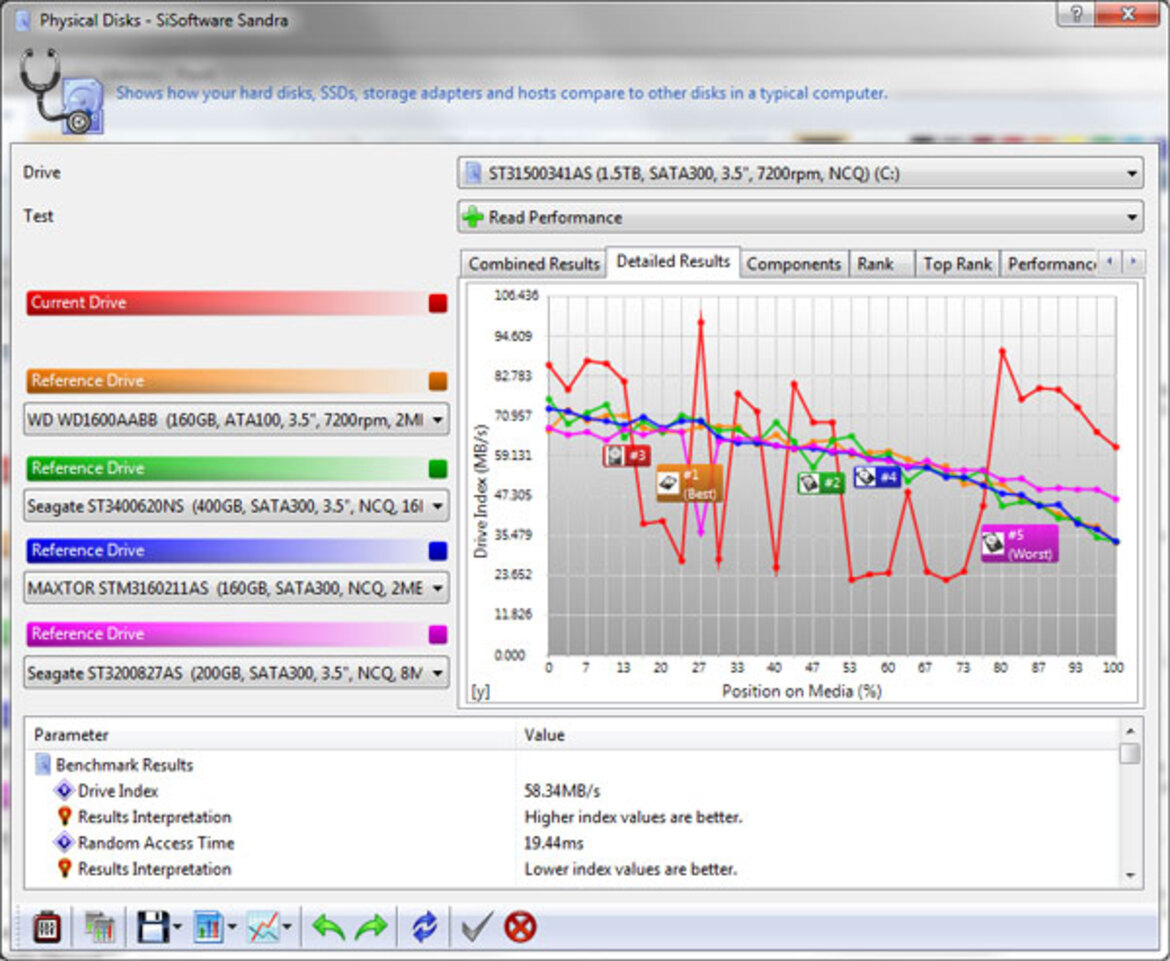This screenshot has height=961, width=1170.
Task: Click the green forward arrow icon
Action: tap(372, 927)
